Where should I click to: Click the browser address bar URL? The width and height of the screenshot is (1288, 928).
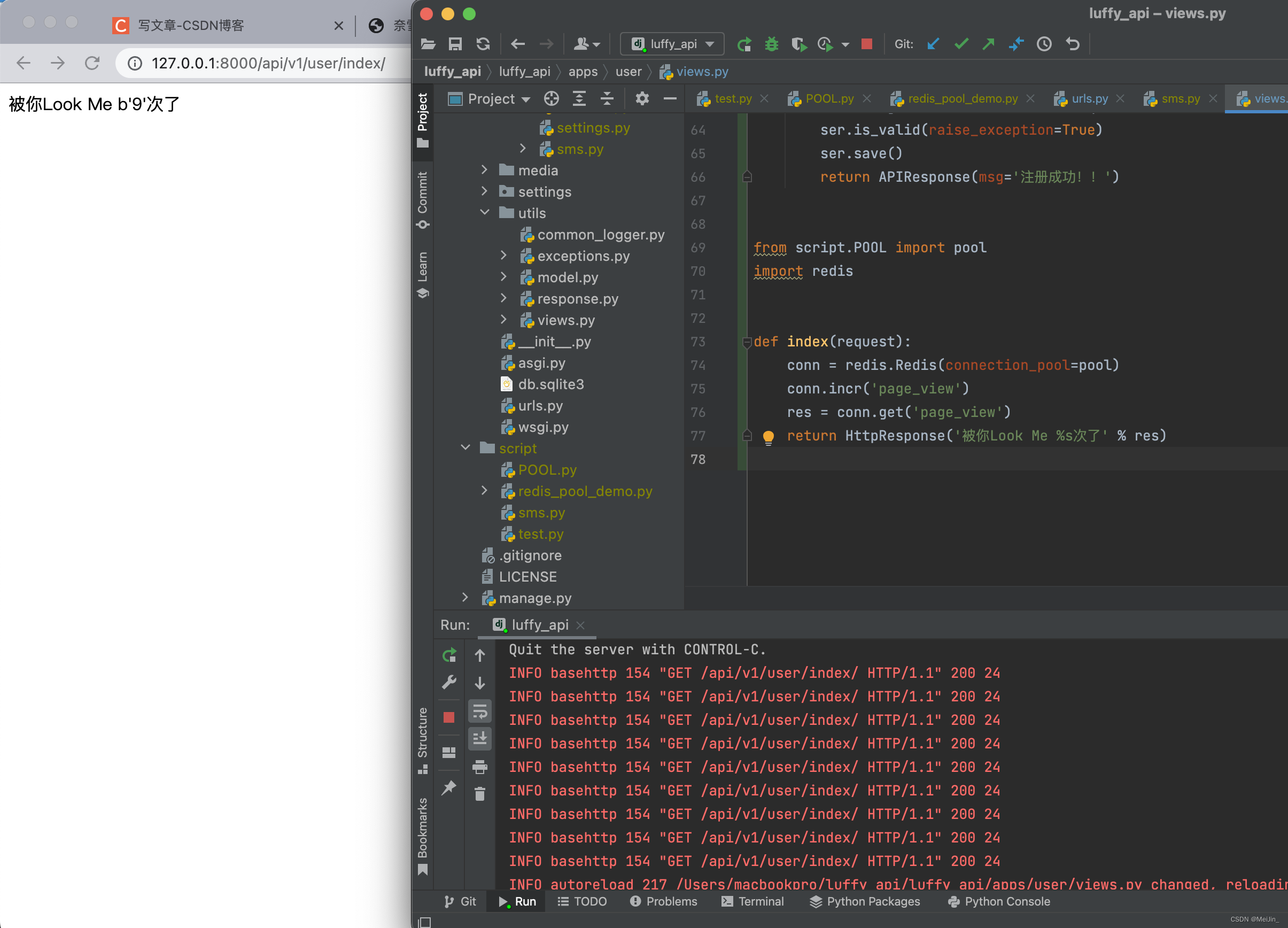coord(268,63)
